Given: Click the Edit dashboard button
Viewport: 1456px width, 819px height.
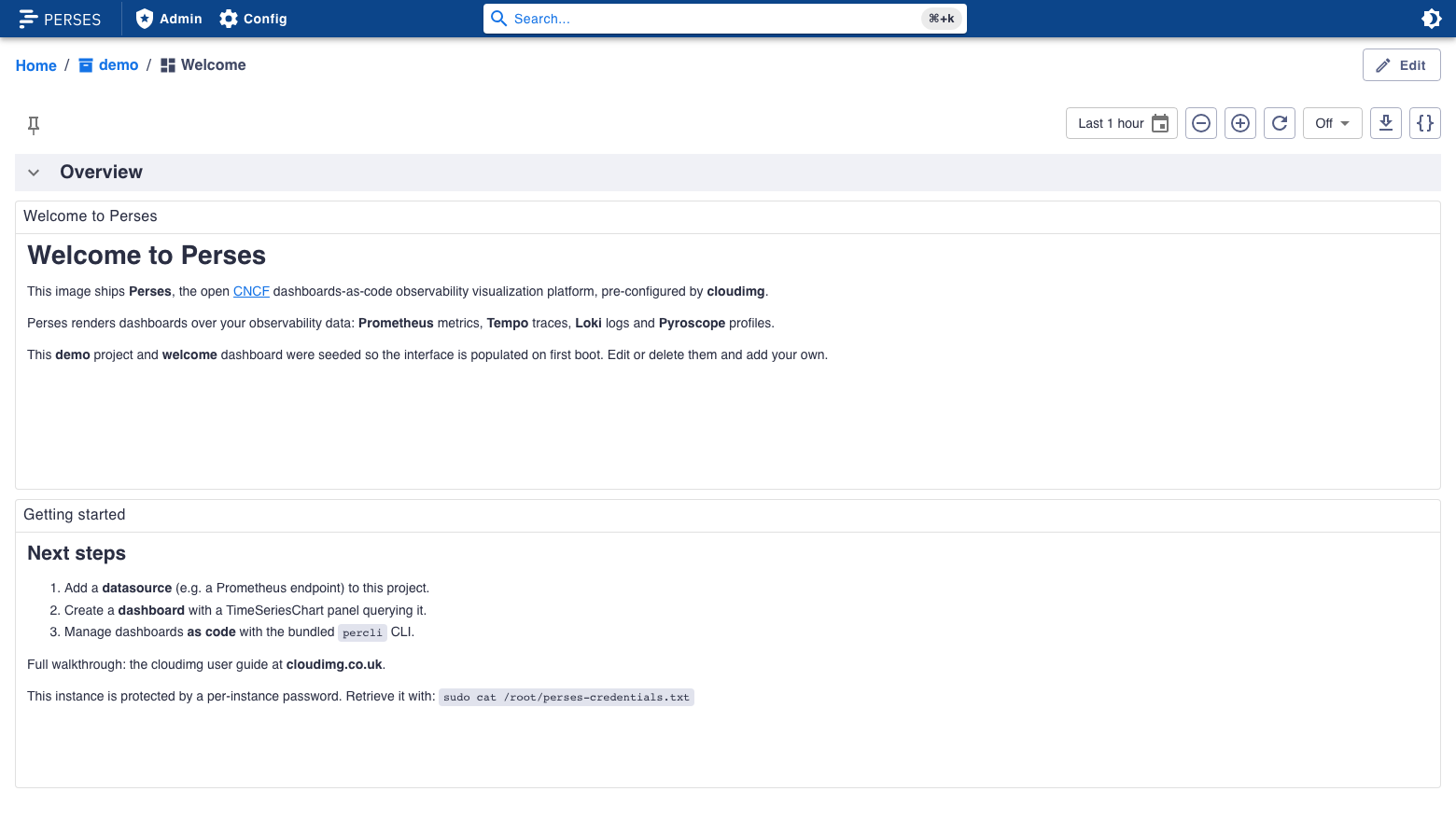Looking at the screenshot, I should pyautogui.click(x=1401, y=65).
